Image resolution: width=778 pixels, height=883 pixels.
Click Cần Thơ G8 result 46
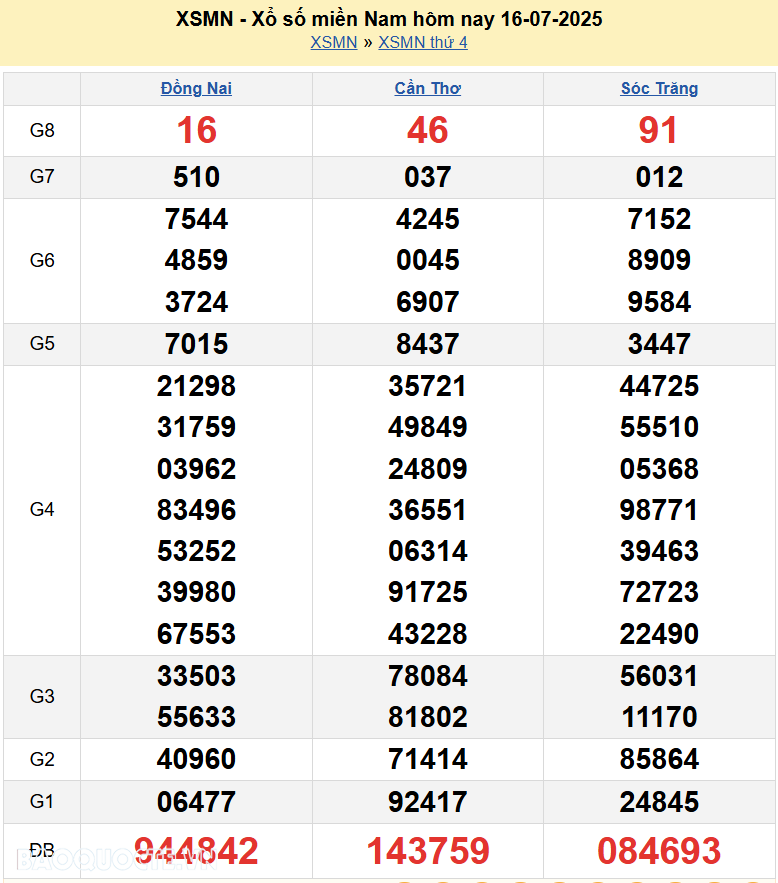pyautogui.click(x=428, y=131)
